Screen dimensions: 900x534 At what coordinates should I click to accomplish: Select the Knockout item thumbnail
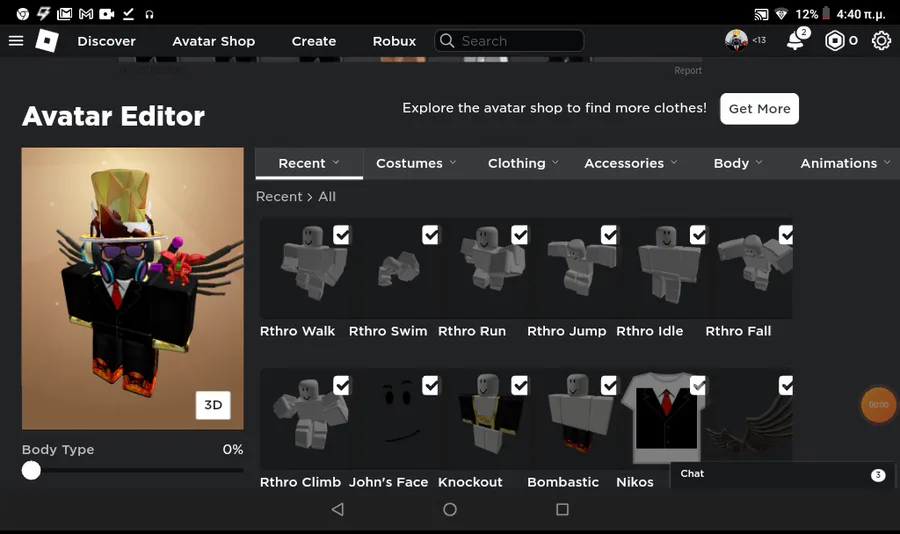tap(482, 419)
